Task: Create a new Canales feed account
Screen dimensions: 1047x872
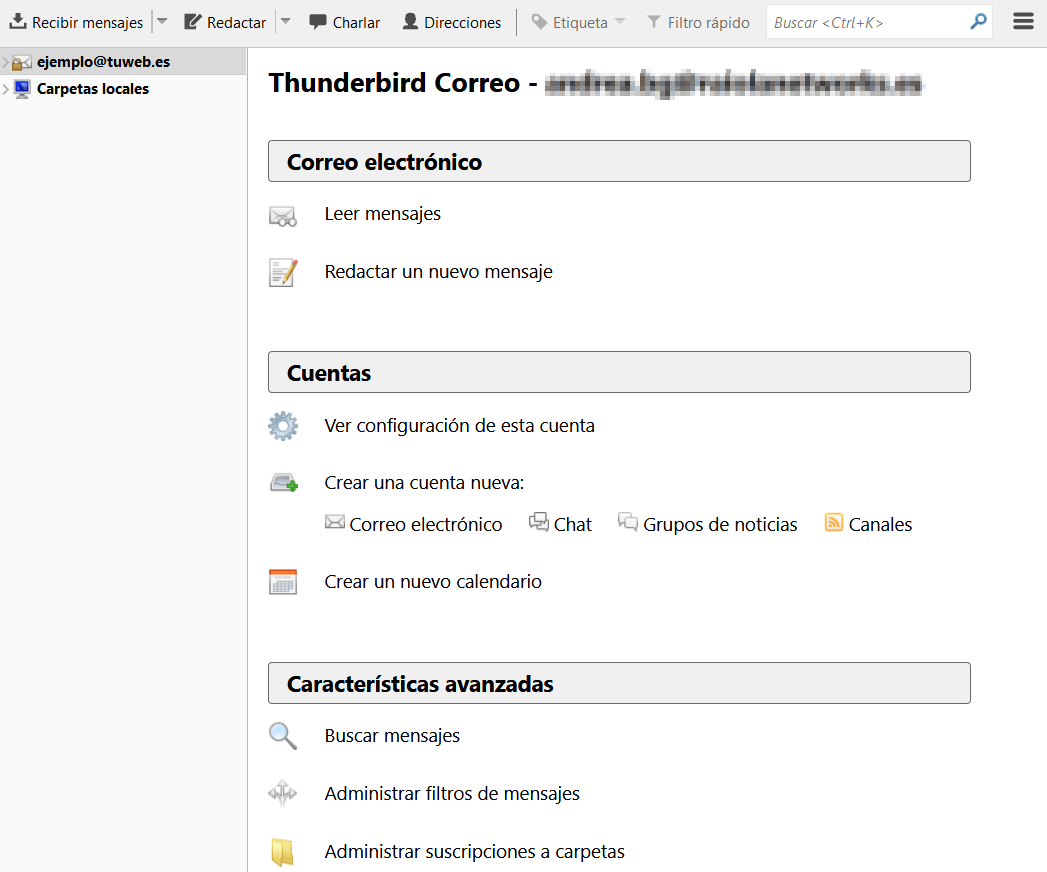Action: click(880, 525)
